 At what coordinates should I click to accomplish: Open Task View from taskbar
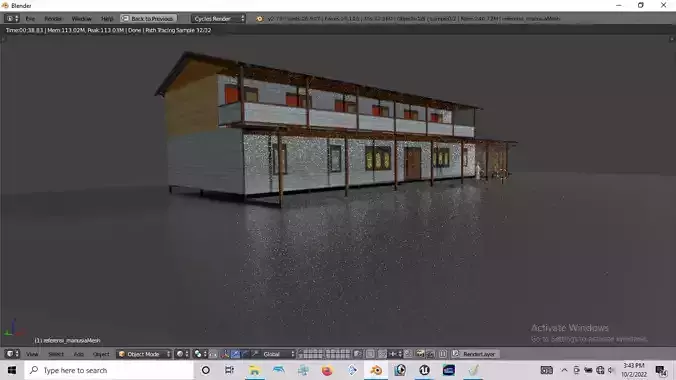(229, 370)
